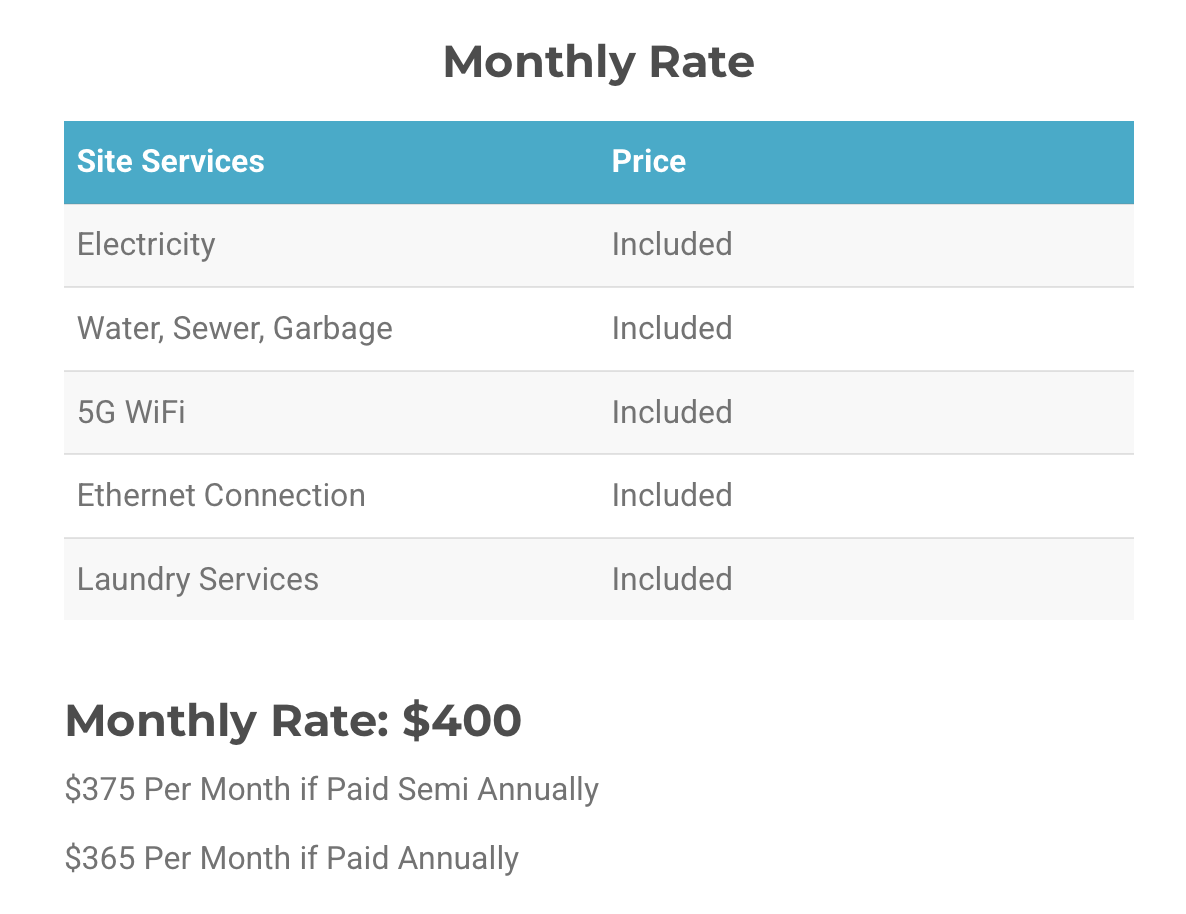Click the centered "Monthly Rate" page title
The width and height of the screenshot is (1186, 914).
point(598,63)
